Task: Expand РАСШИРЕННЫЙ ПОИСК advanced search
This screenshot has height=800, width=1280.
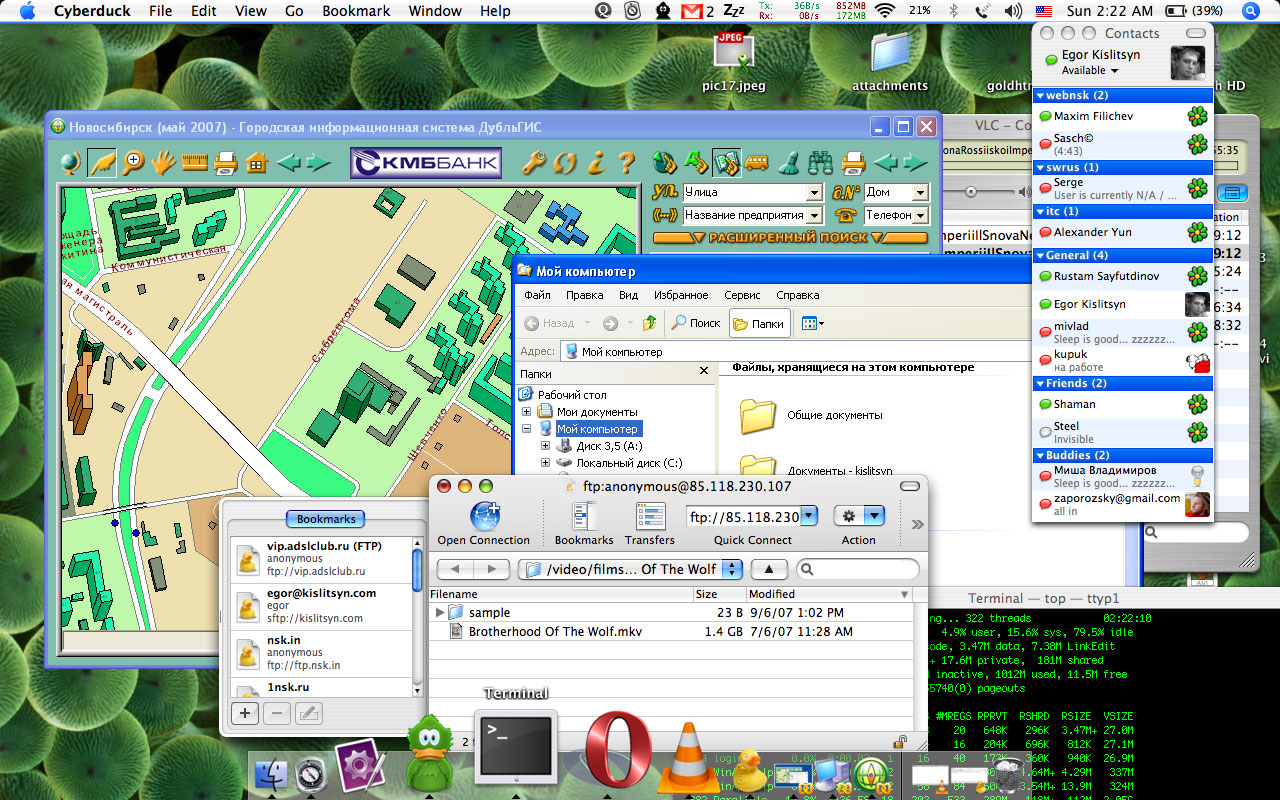Action: (x=790, y=238)
